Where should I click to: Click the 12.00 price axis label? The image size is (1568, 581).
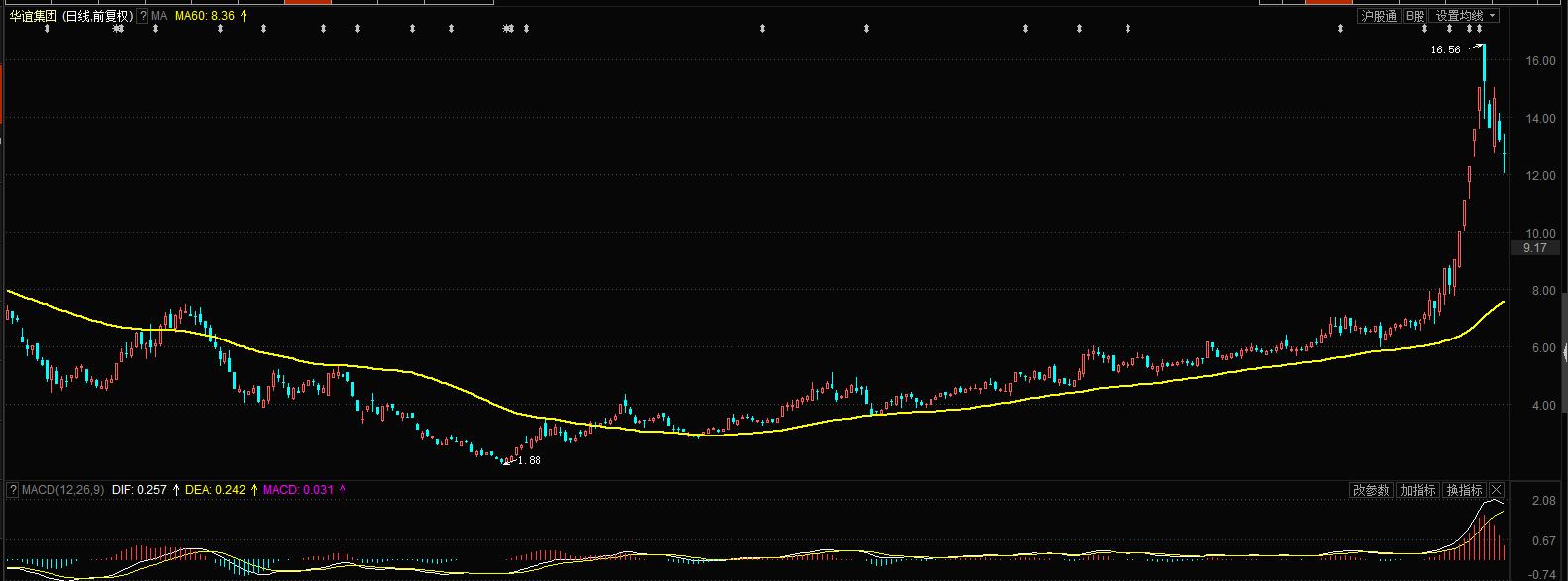pos(1540,176)
